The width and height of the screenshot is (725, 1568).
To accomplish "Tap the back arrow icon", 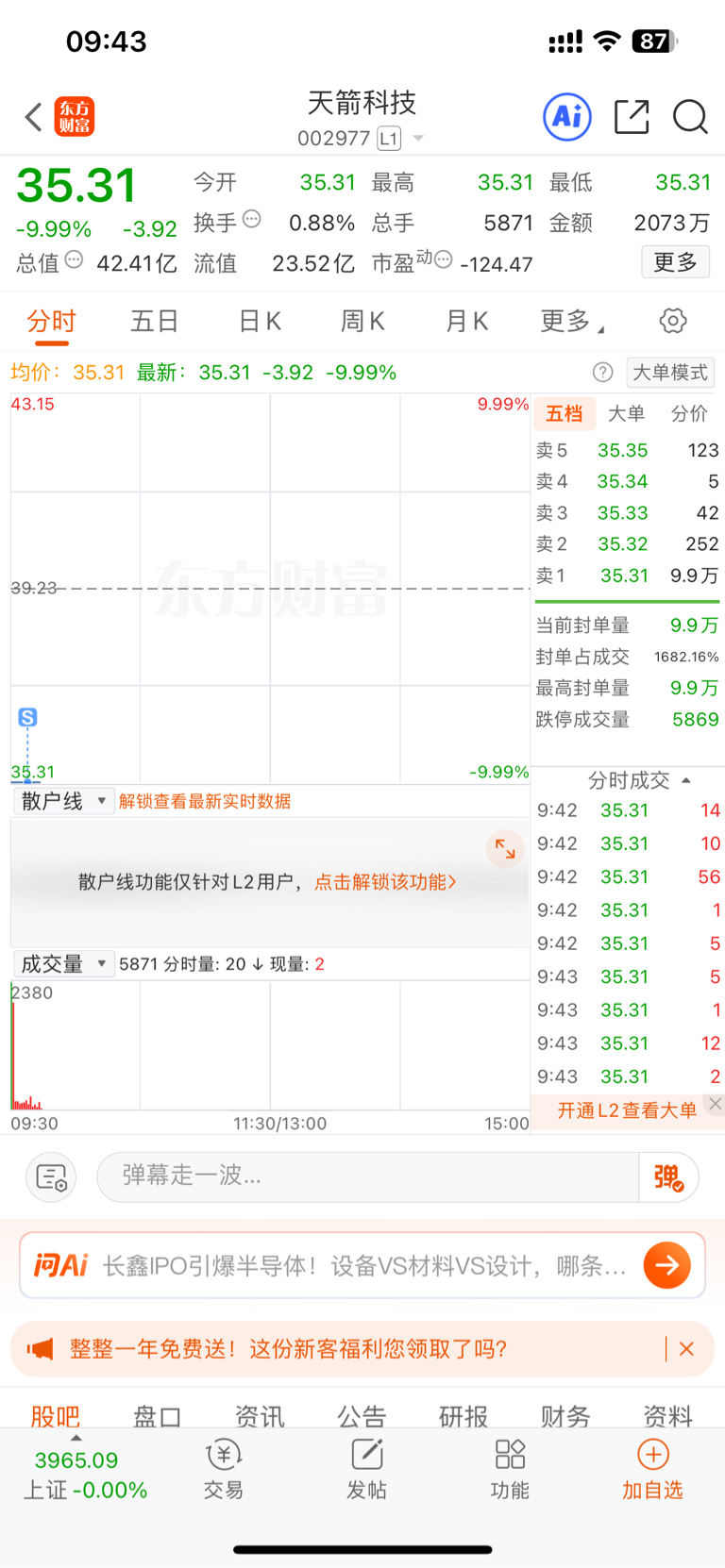I will click(x=34, y=117).
